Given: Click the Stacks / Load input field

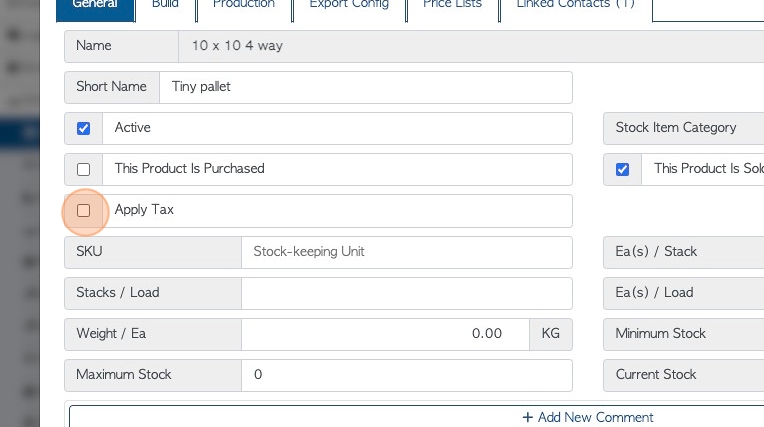Looking at the screenshot, I should pos(407,293).
